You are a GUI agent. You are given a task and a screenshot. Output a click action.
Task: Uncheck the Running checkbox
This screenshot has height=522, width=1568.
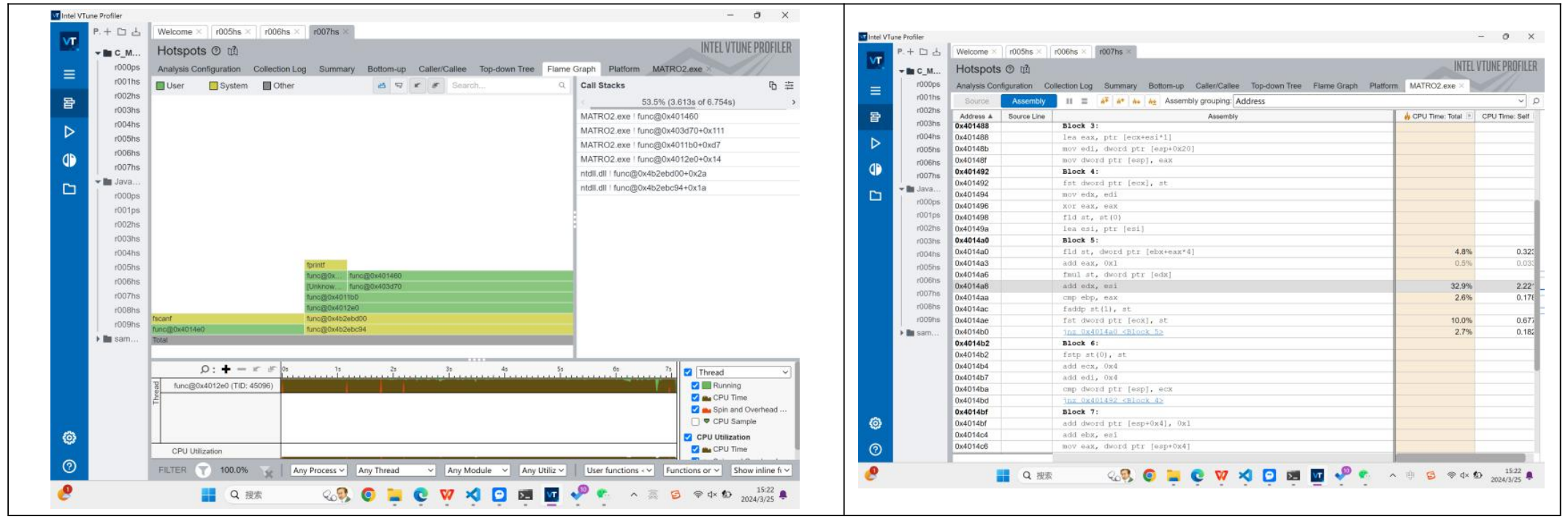pos(695,385)
